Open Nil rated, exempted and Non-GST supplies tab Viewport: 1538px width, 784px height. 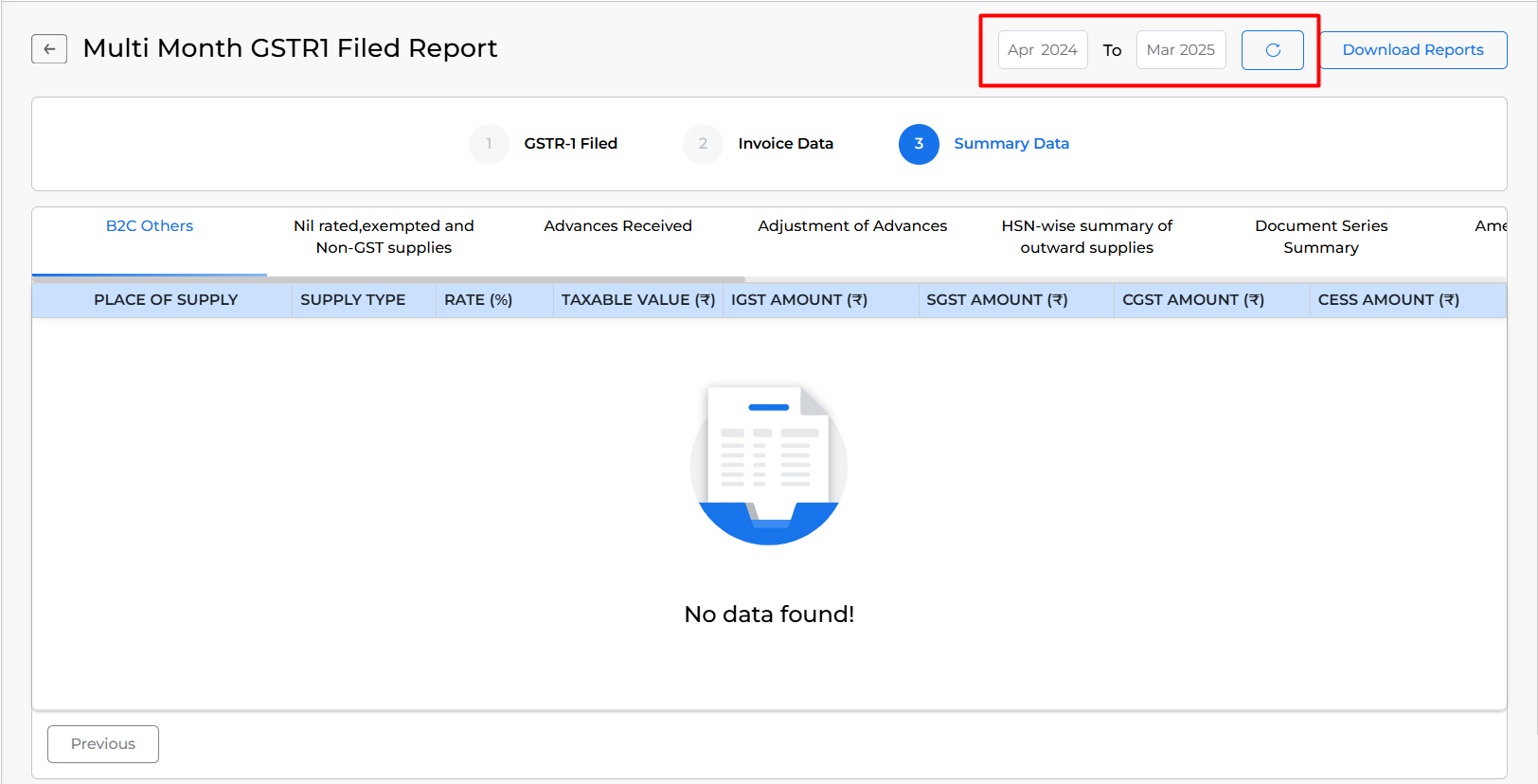tap(384, 237)
